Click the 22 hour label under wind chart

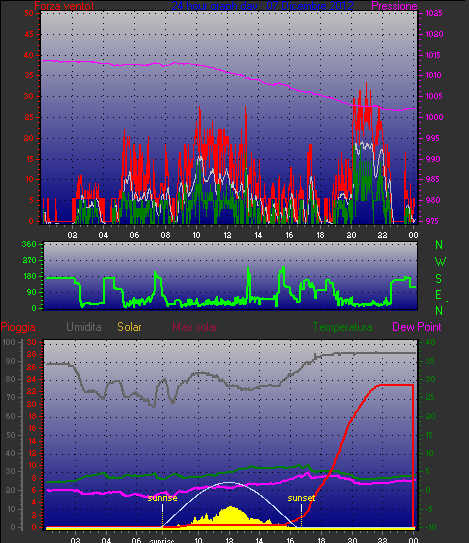pos(382,235)
